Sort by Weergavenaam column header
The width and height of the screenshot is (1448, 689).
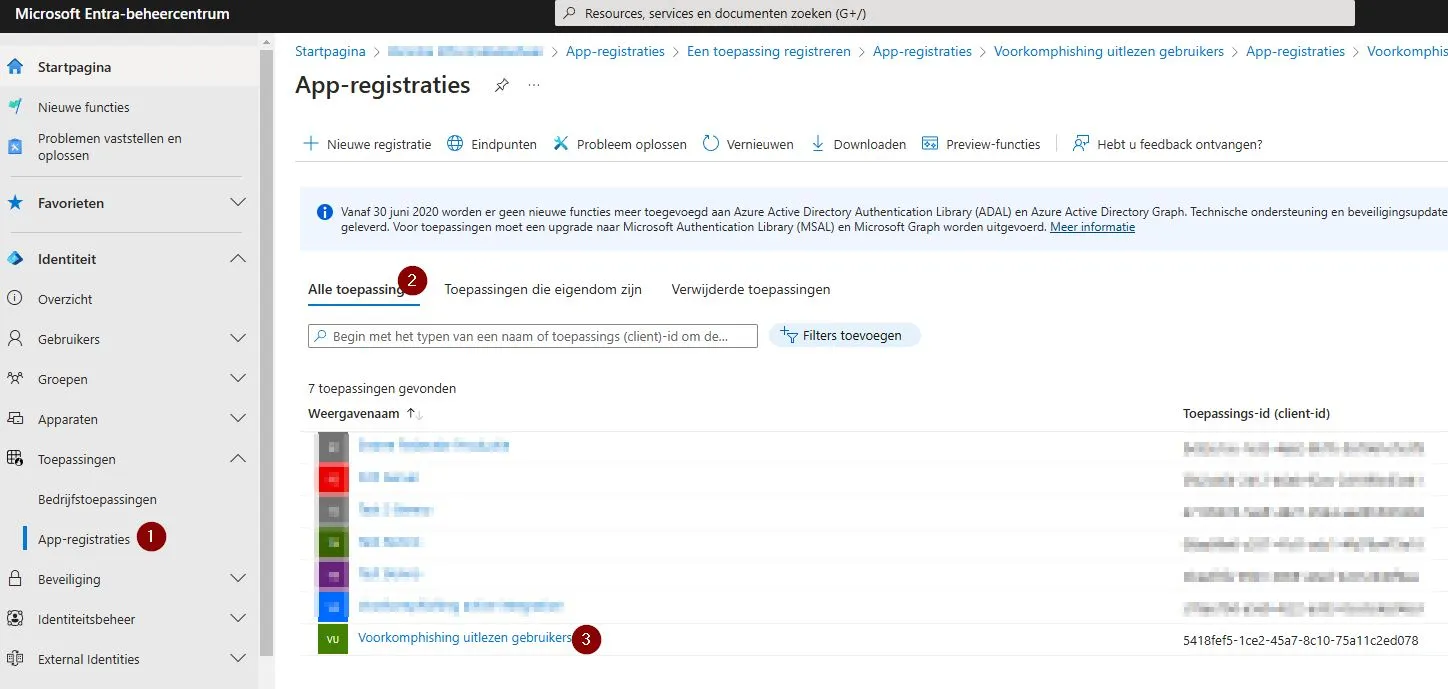(x=354, y=413)
